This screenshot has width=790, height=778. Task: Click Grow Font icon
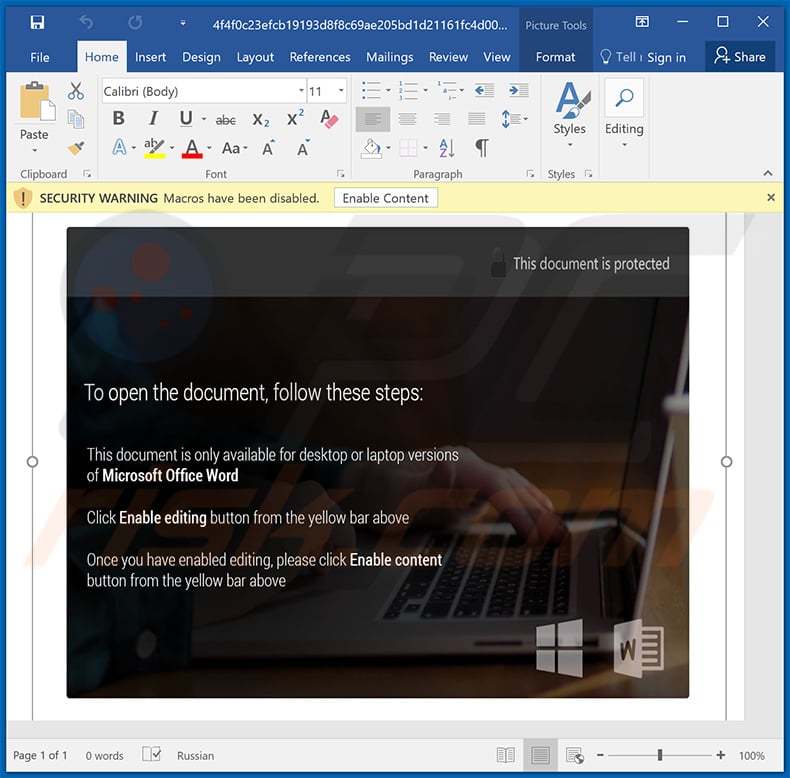click(269, 148)
